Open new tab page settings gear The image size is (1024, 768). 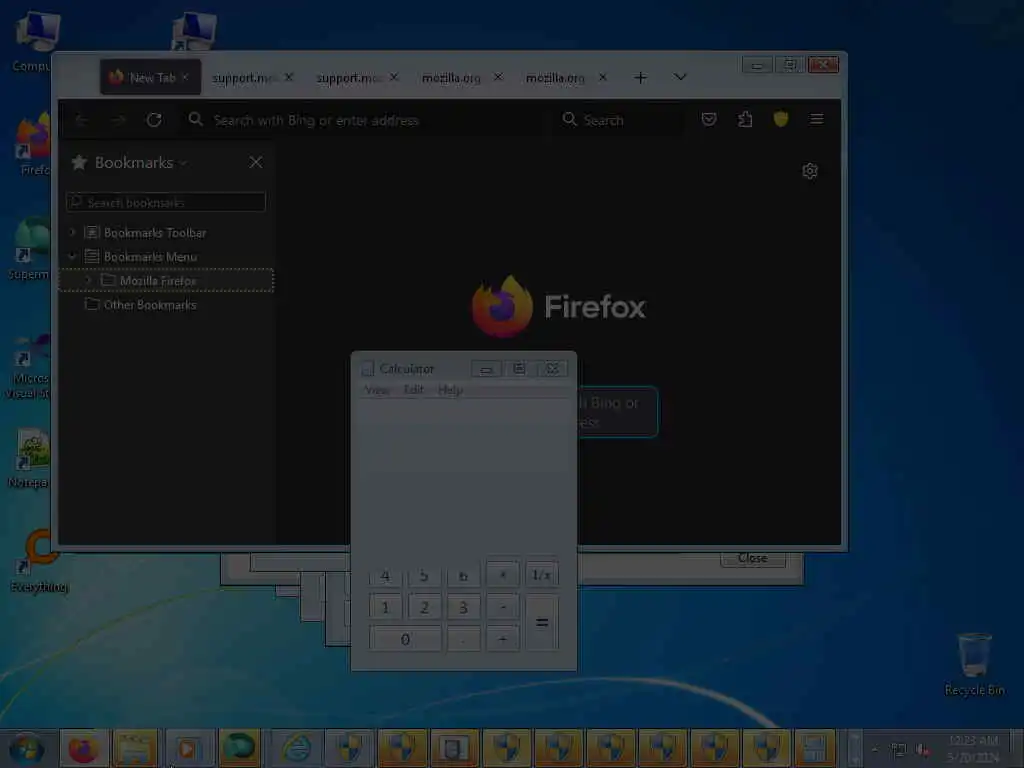point(810,171)
